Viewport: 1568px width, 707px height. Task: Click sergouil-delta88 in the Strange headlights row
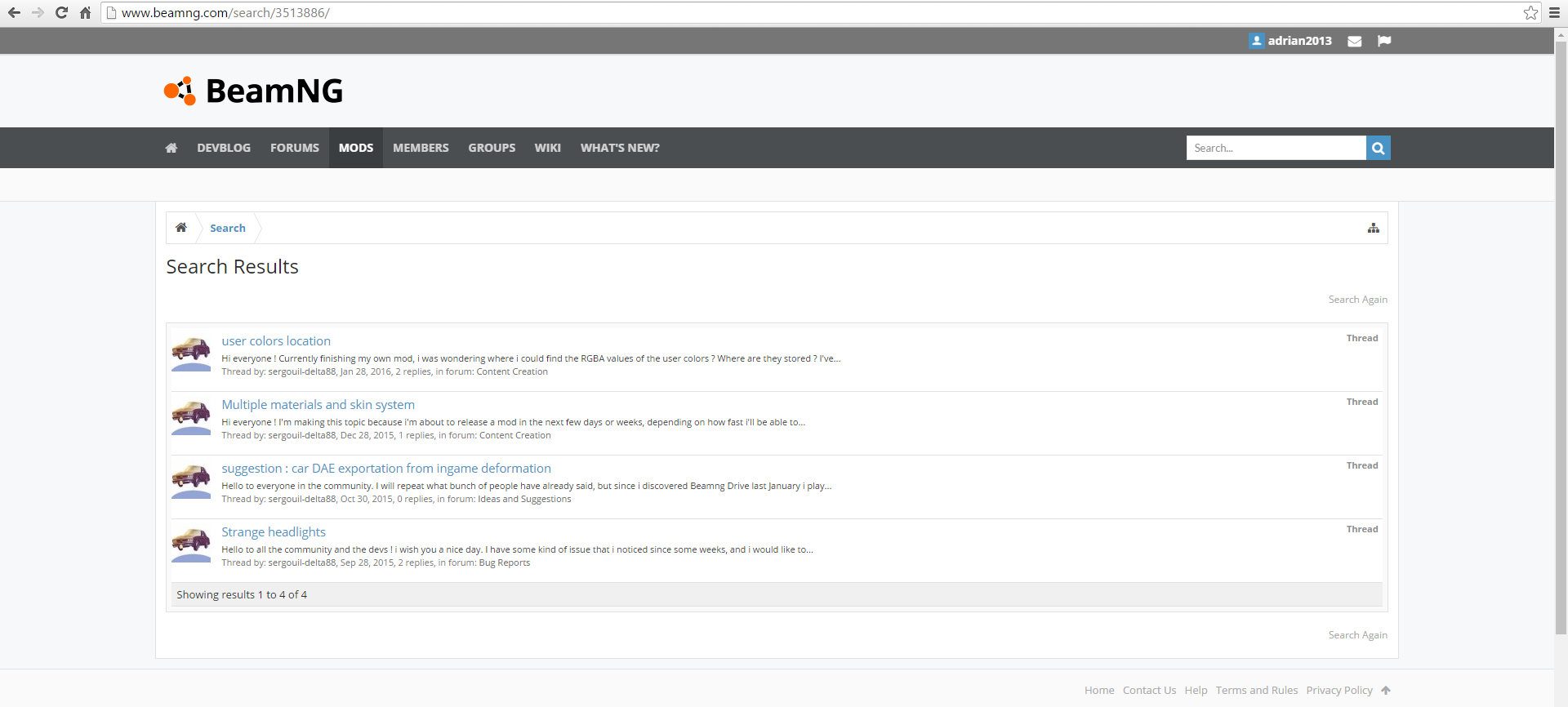coord(302,562)
